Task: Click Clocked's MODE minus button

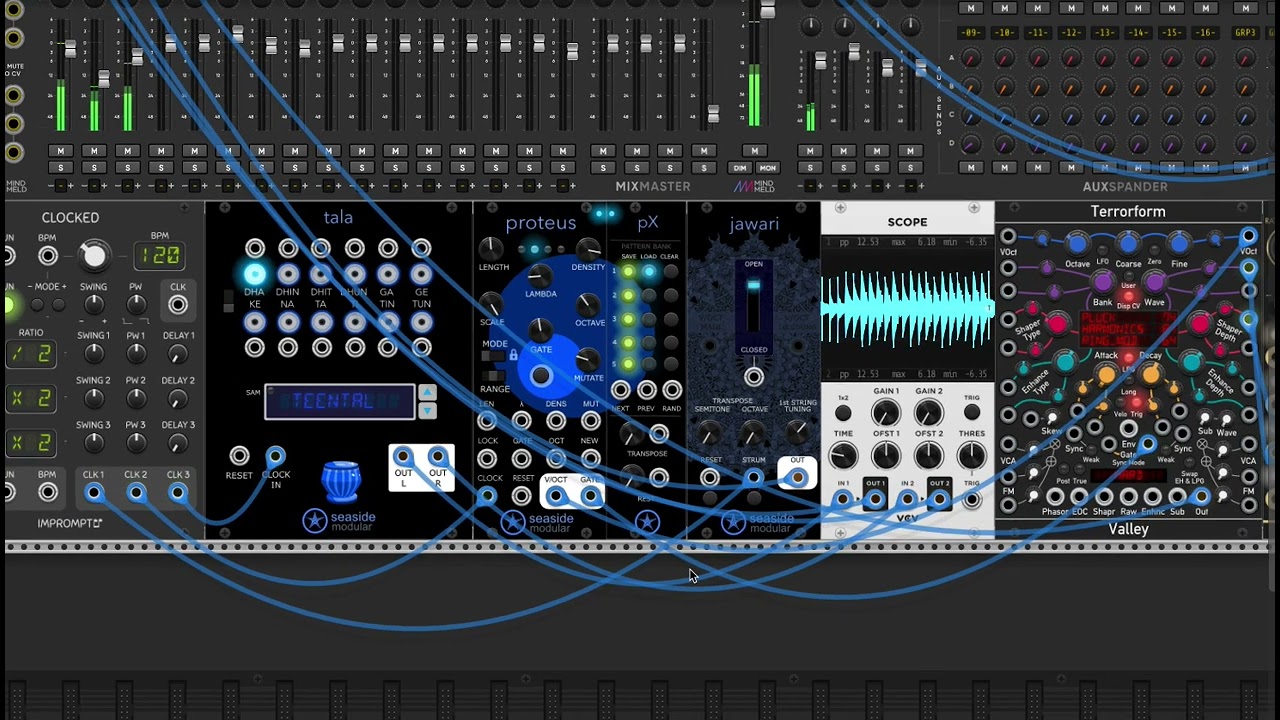Action: 38,304
